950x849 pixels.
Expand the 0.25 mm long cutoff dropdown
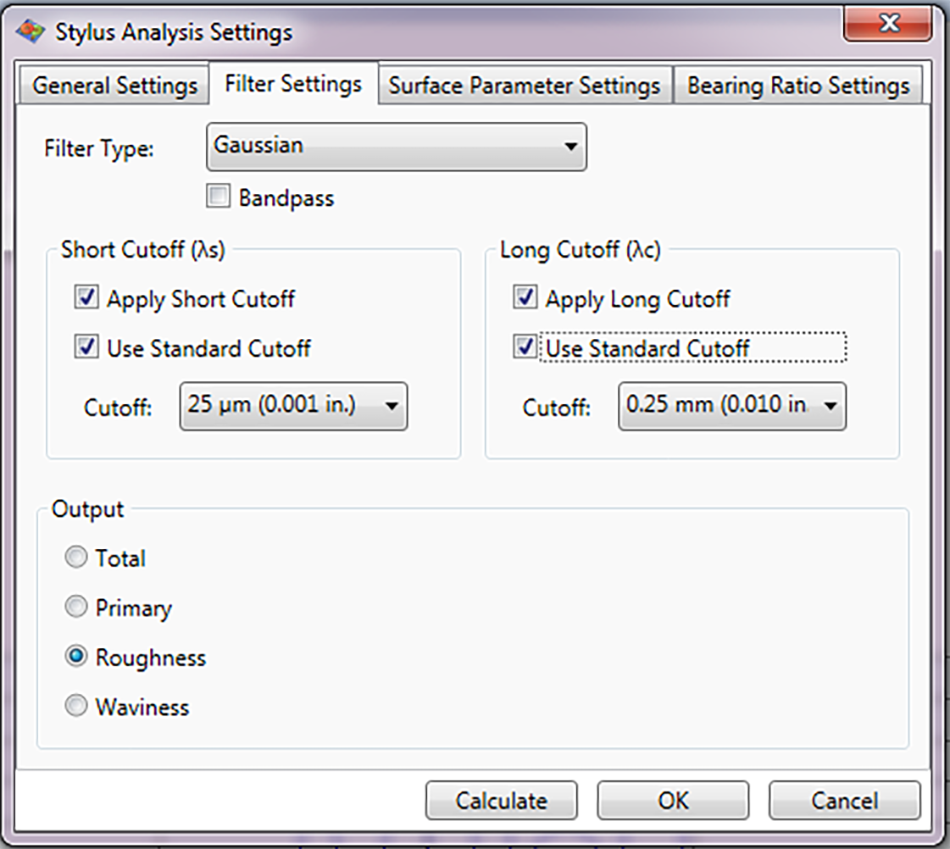click(732, 406)
